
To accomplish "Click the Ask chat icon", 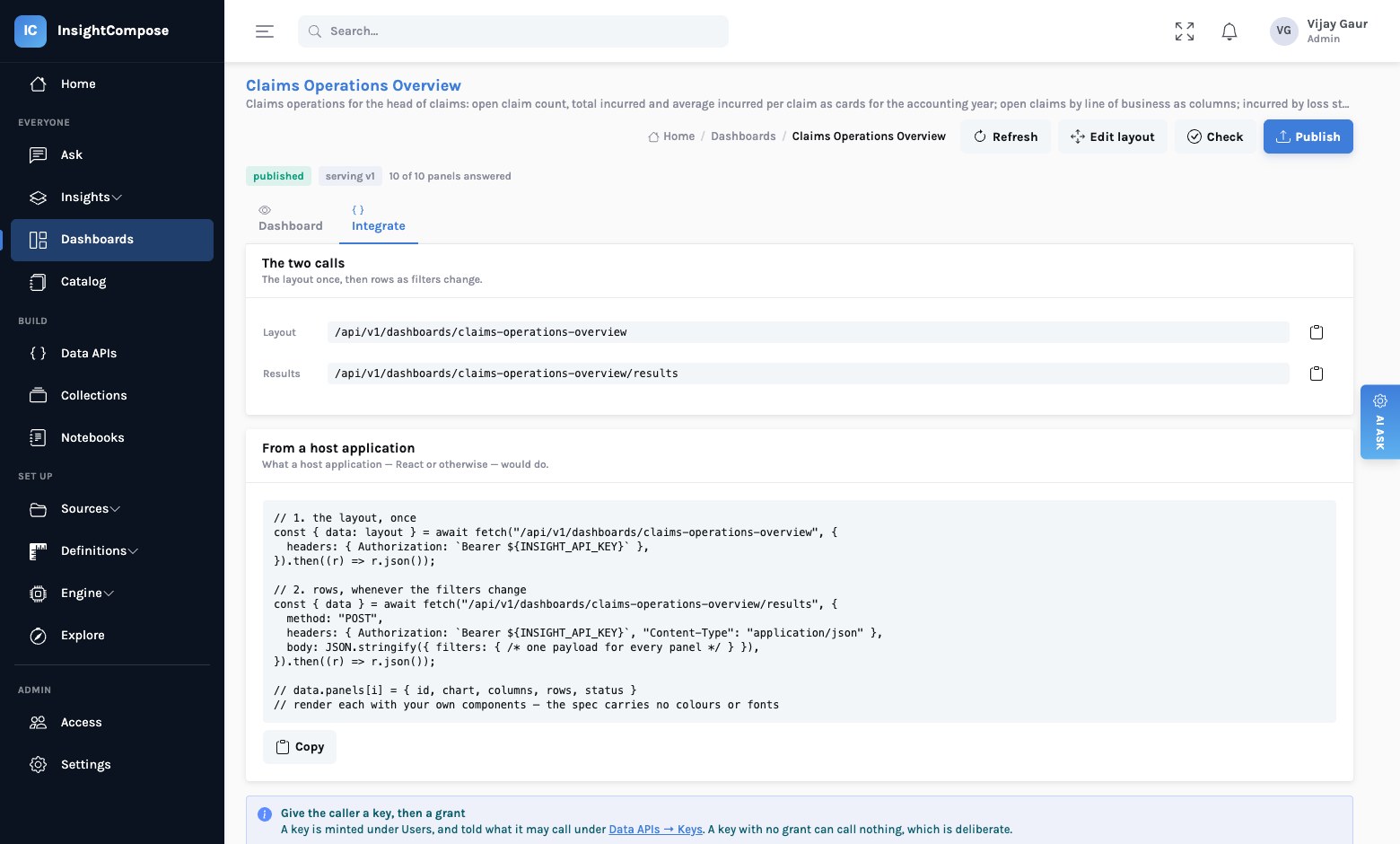I will [x=38, y=154].
